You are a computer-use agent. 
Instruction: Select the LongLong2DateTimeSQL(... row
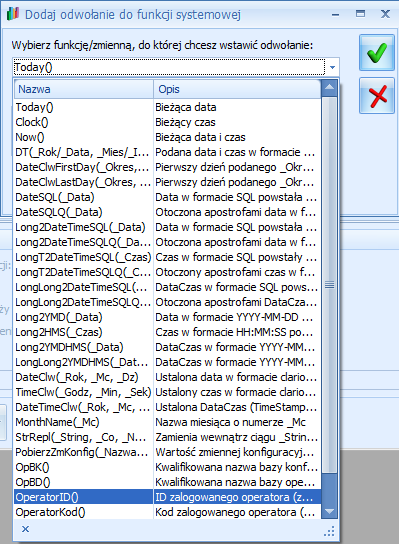click(x=168, y=287)
